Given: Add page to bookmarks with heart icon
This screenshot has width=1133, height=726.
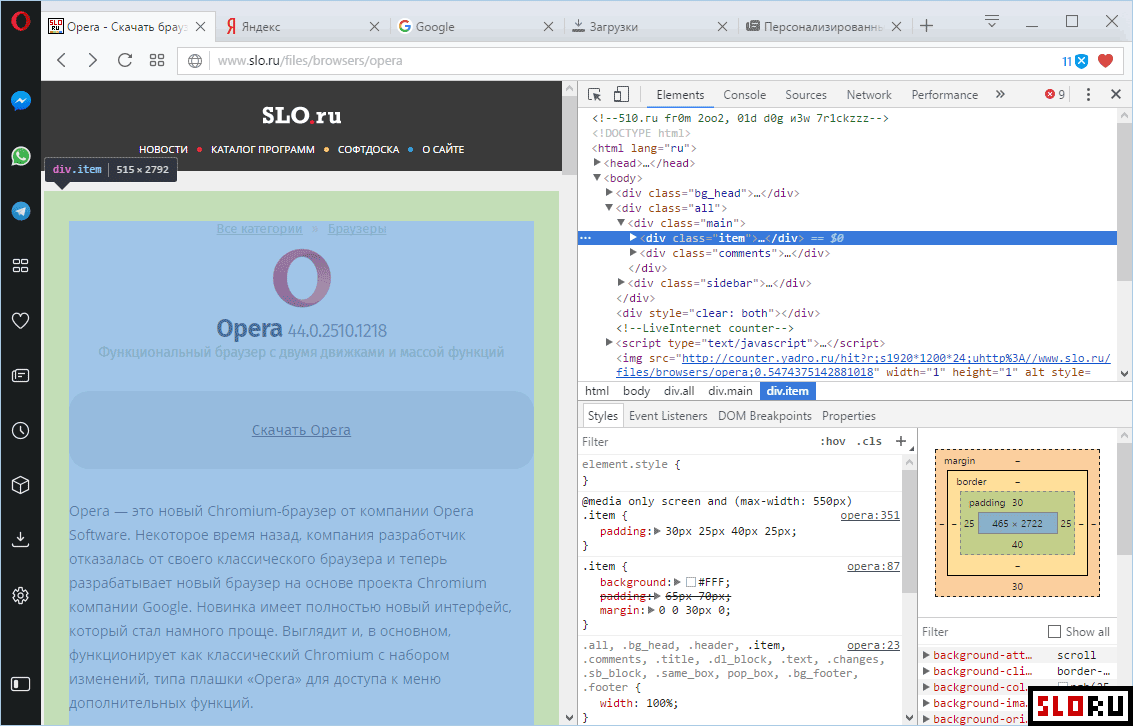Looking at the screenshot, I should [1106, 61].
